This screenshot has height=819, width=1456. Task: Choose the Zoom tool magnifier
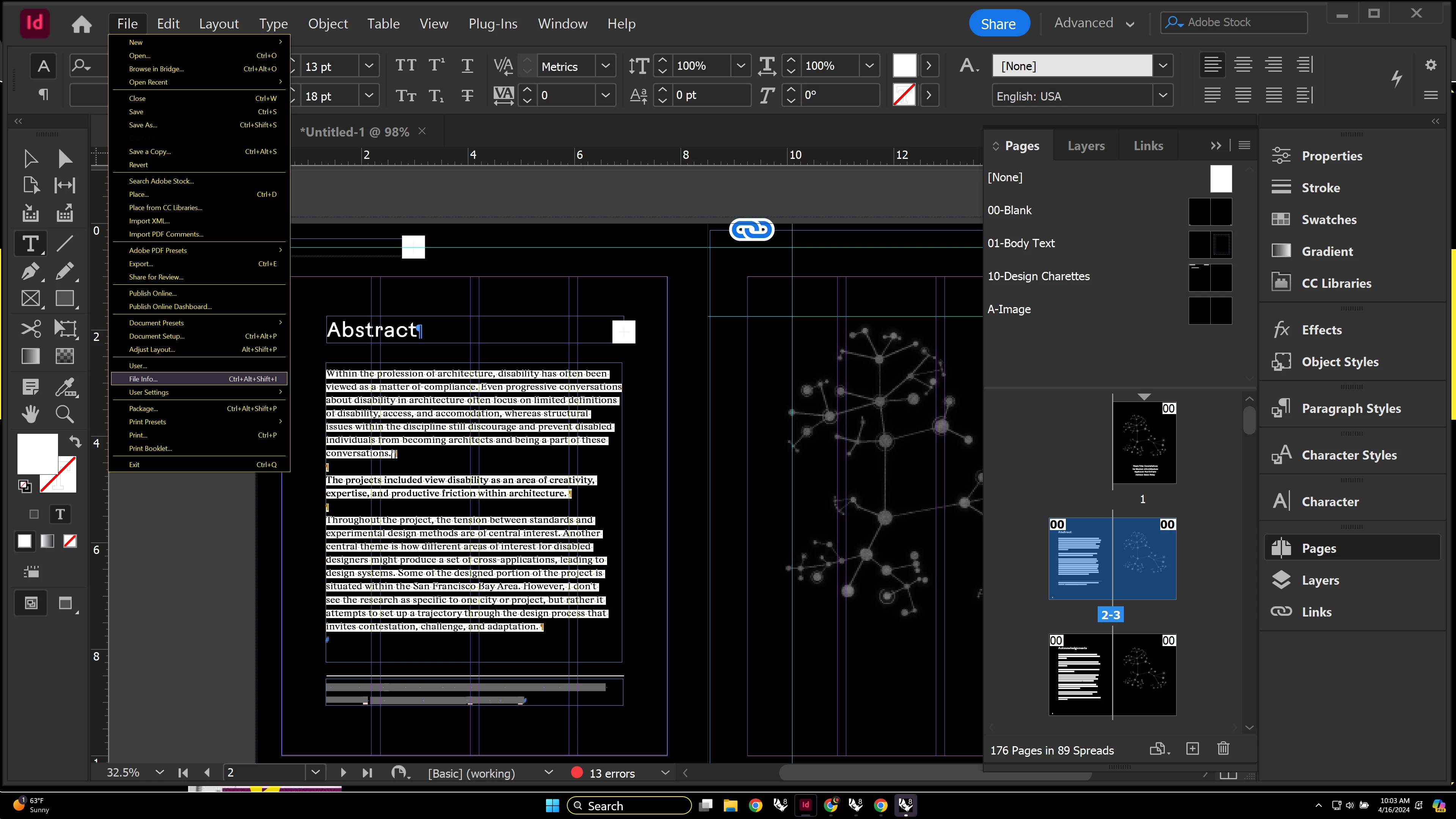pos(64,414)
